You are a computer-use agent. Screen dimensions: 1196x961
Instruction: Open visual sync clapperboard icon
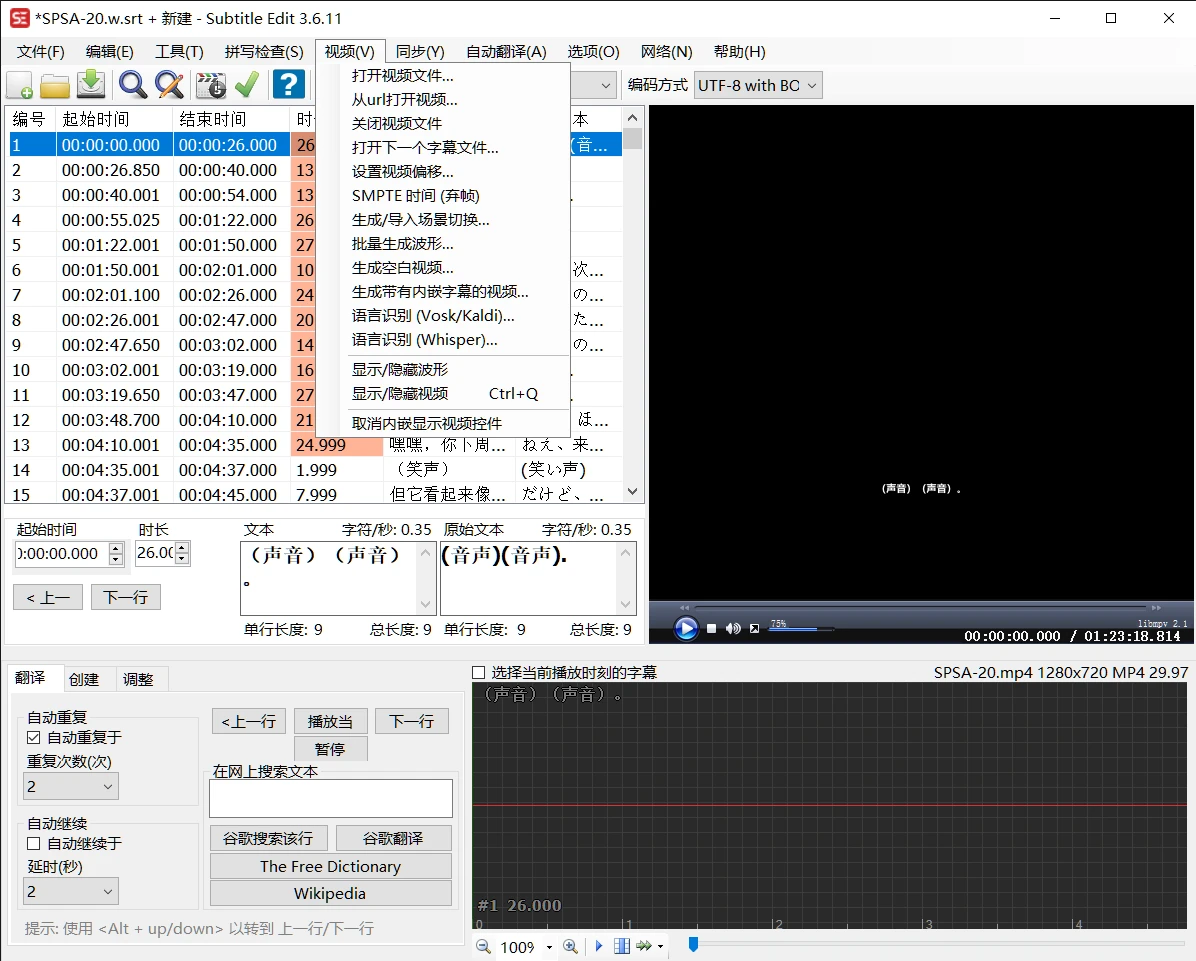(210, 85)
